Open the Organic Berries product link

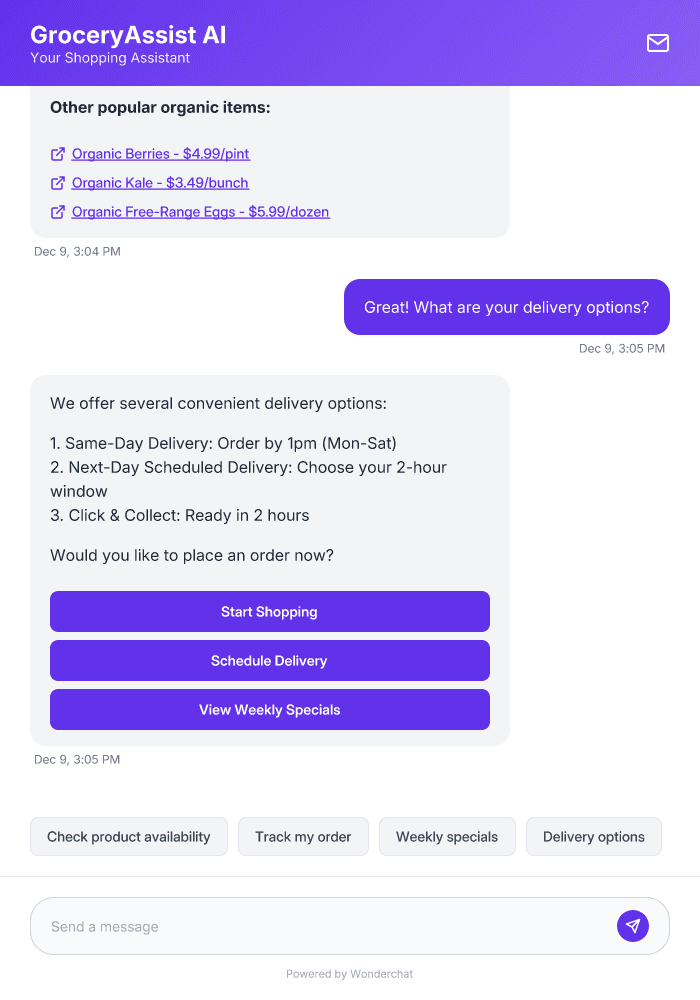click(160, 154)
